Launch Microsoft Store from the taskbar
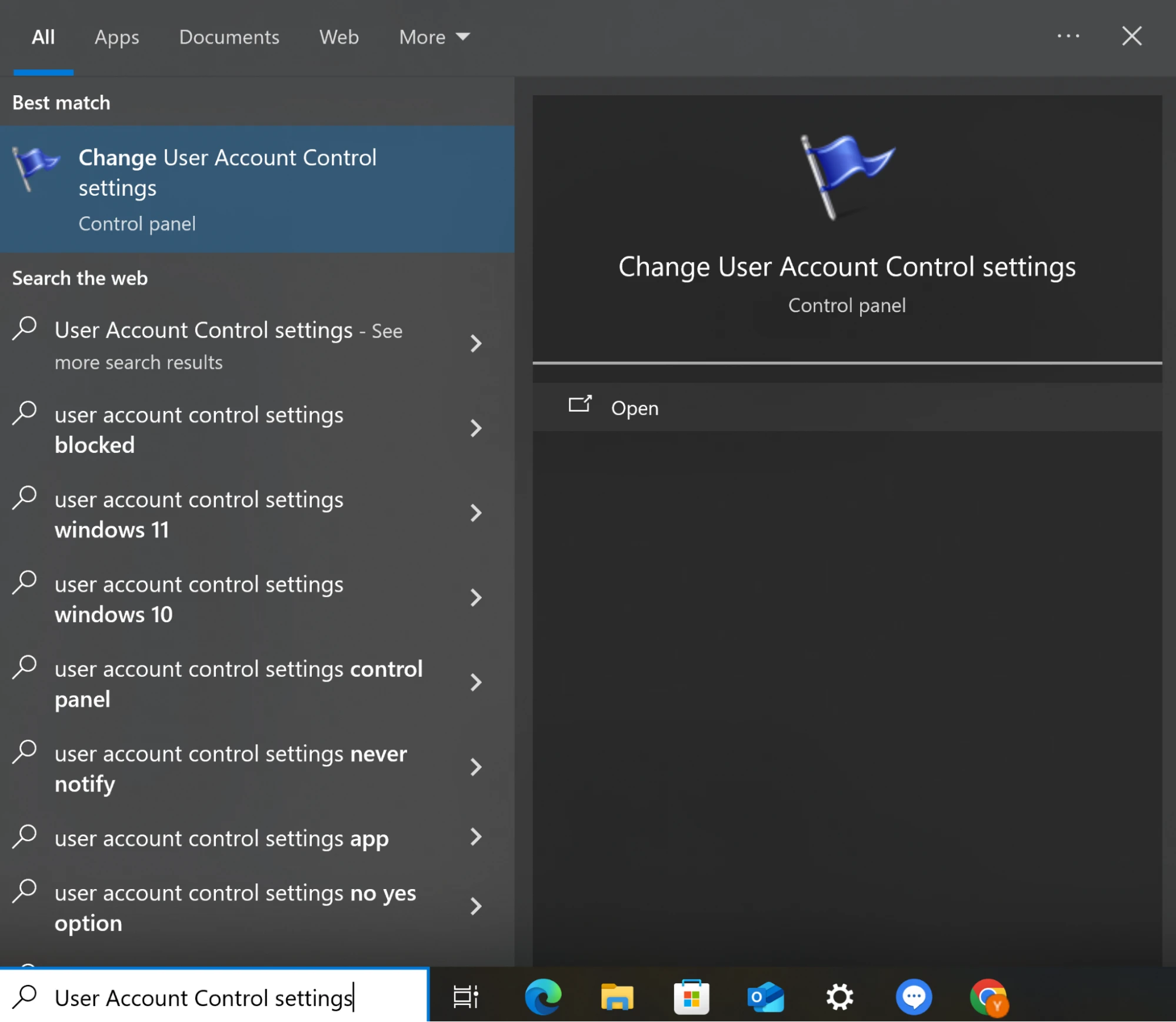 [x=691, y=998]
